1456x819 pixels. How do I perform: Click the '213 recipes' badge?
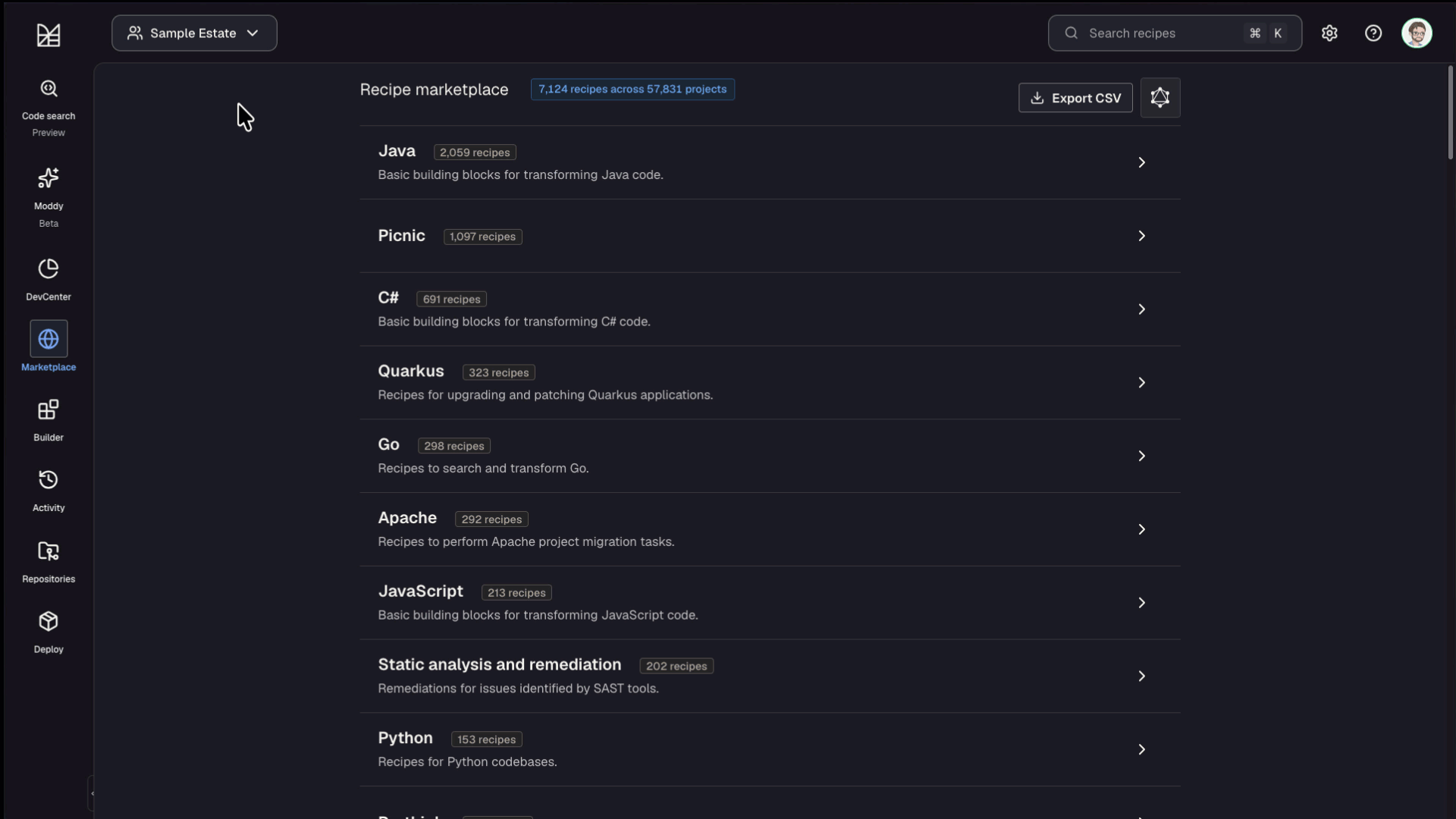(x=516, y=593)
